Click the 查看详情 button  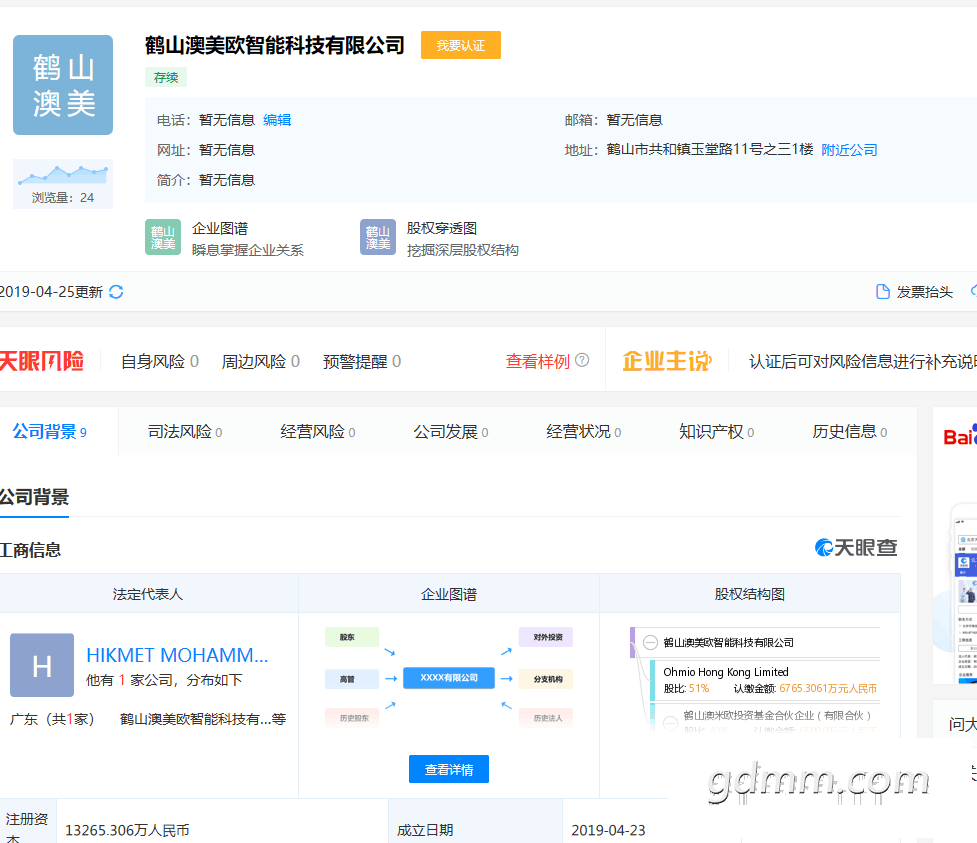[x=449, y=769]
